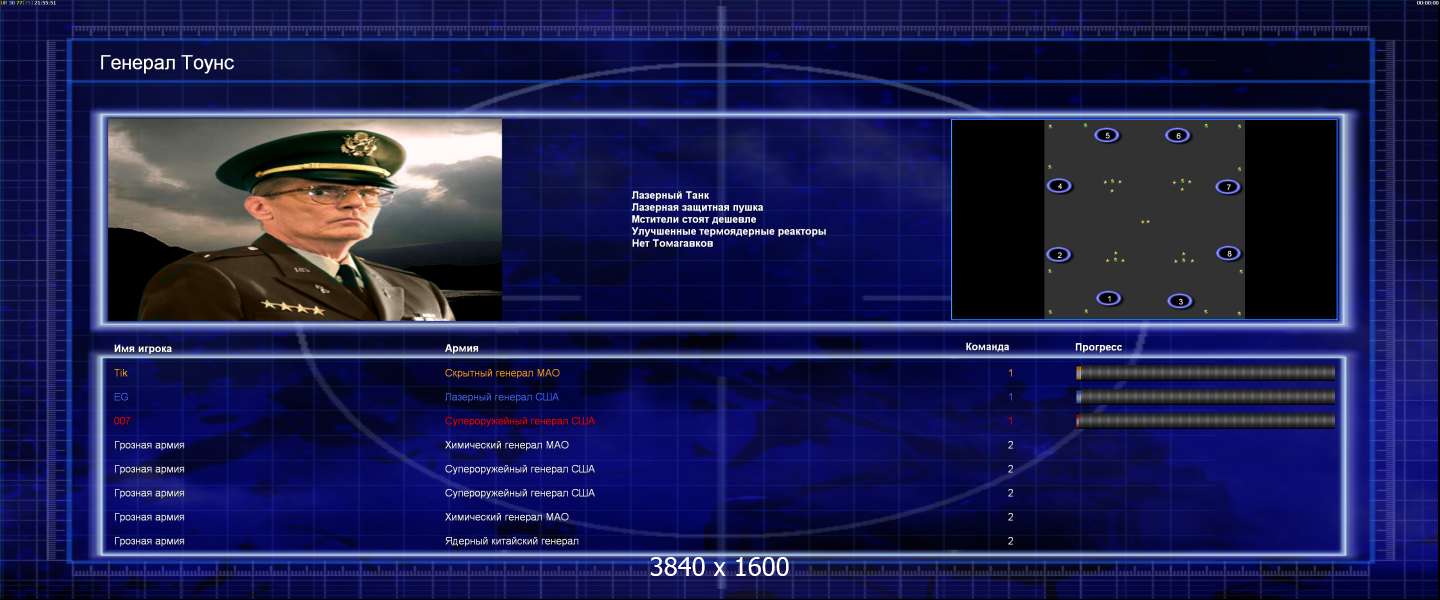Select player name Tik in the list
The height and width of the screenshot is (600, 1440).
click(121, 373)
